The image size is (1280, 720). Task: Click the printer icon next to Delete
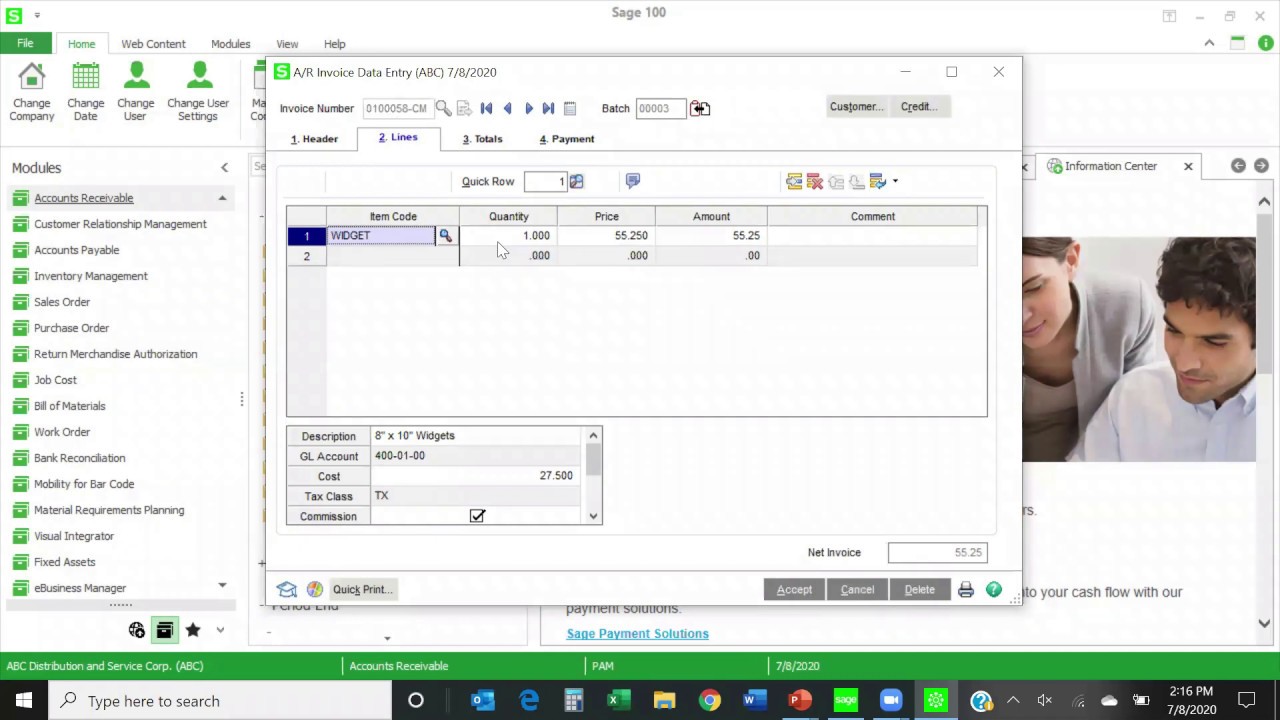[966, 589]
